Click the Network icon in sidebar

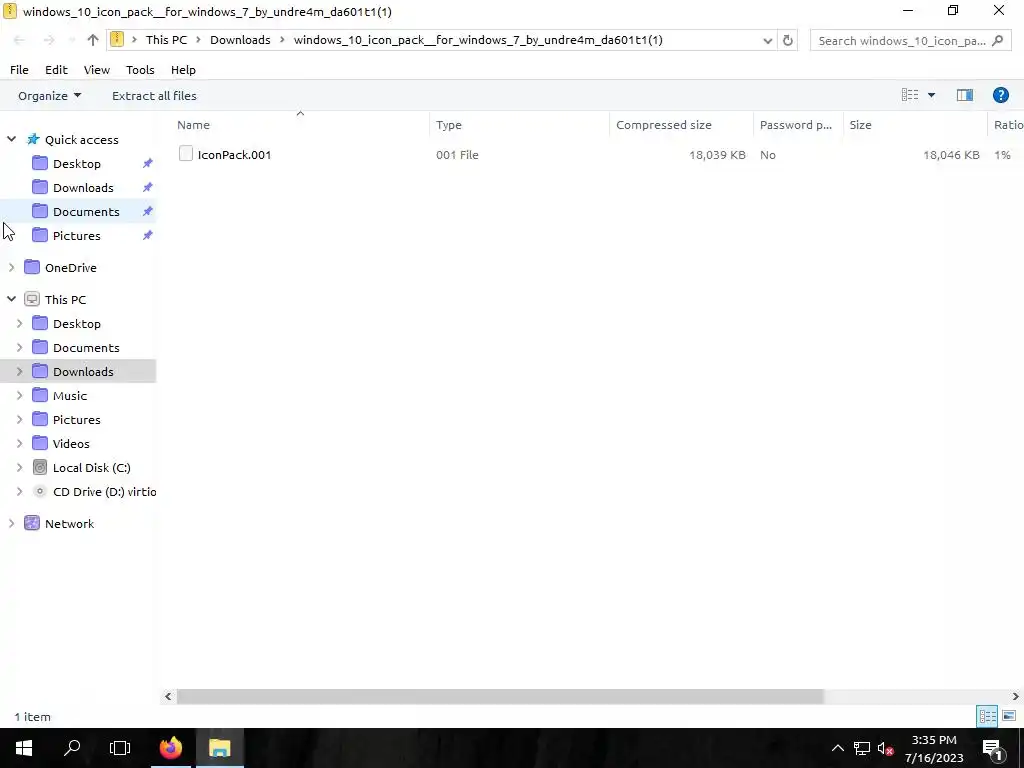click(31, 523)
